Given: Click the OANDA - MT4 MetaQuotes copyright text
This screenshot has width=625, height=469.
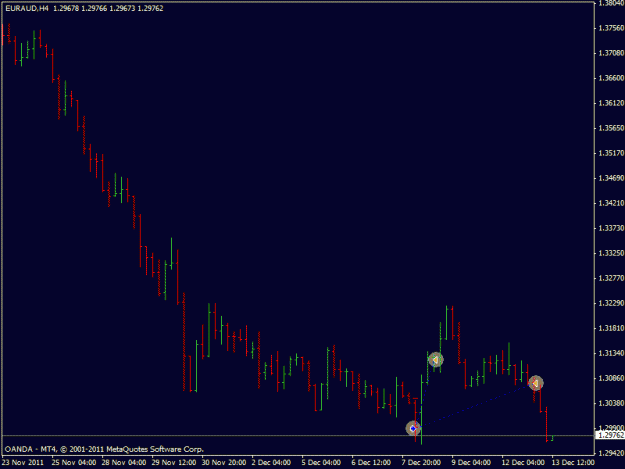Looking at the screenshot, I should coord(104,449).
